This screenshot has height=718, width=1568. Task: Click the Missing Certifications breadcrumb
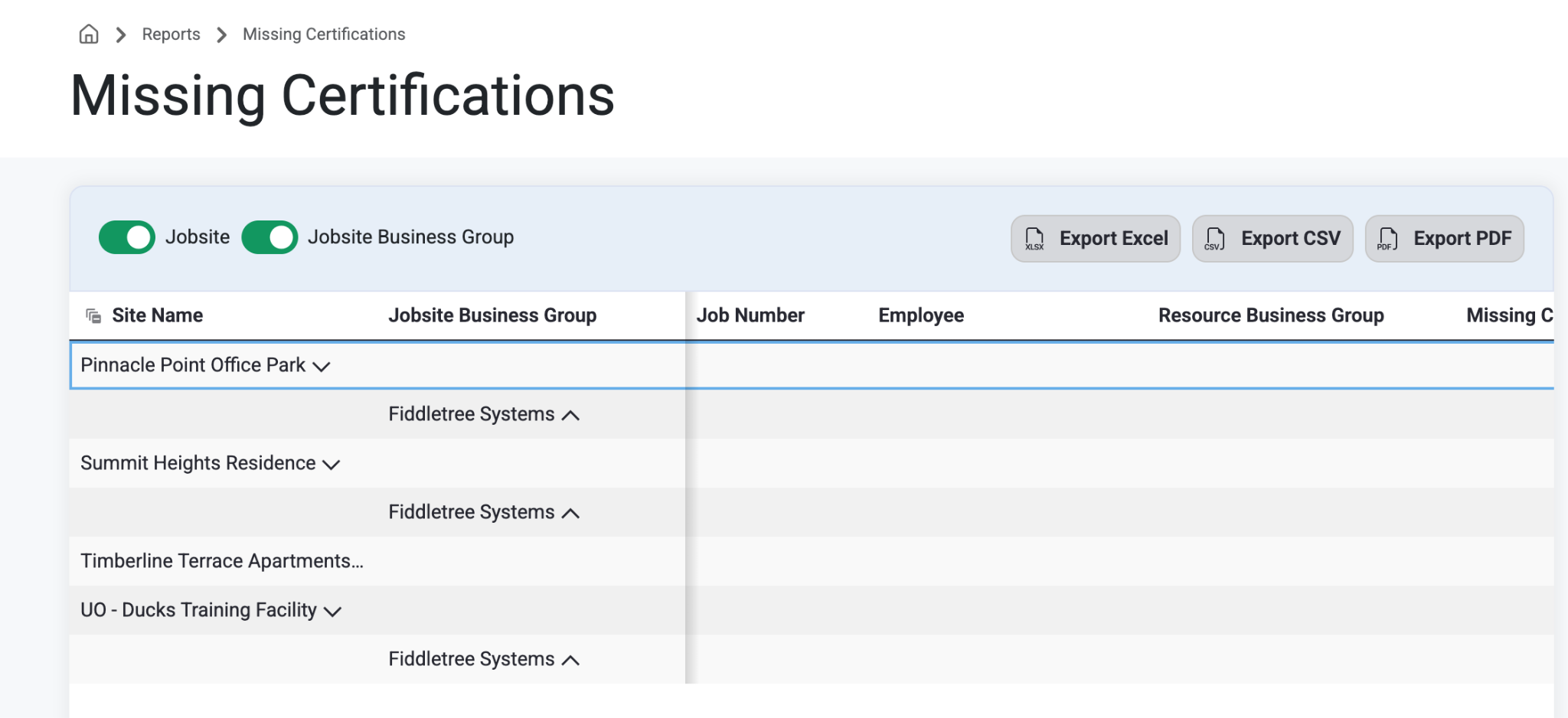(x=324, y=34)
